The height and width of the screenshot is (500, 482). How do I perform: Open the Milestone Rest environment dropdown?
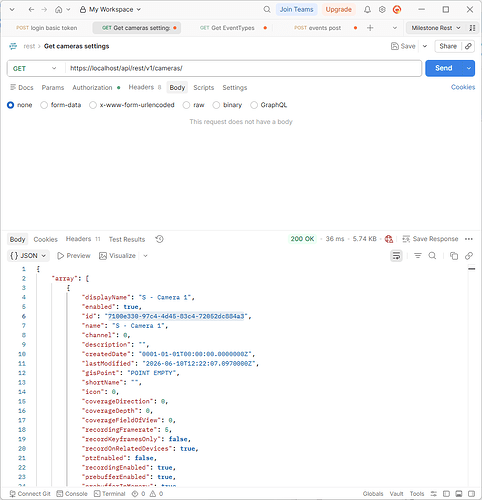click(x=436, y=28)
